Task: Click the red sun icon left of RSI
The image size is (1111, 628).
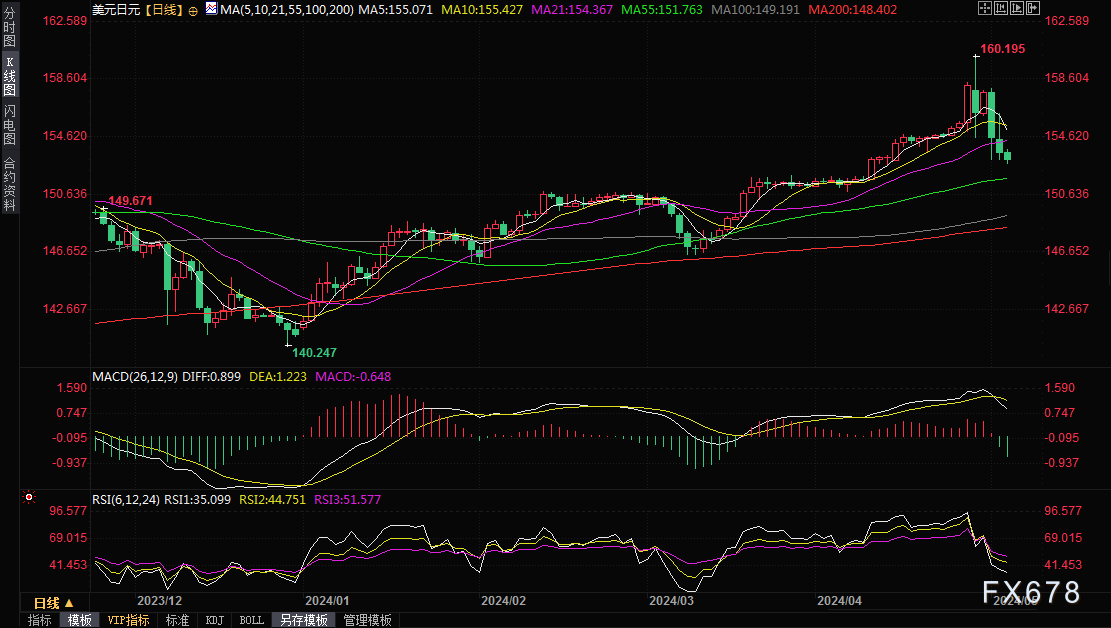Action: [x=28, y=498]
